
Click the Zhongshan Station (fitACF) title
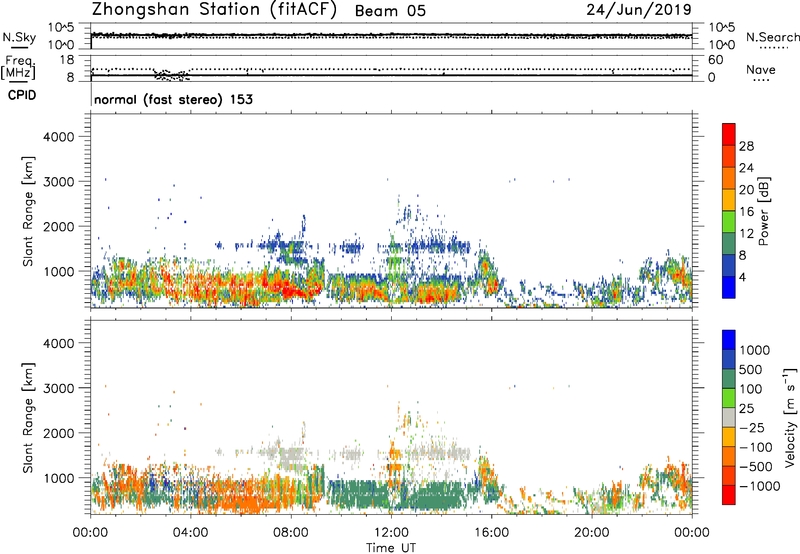tap(214, 10)
